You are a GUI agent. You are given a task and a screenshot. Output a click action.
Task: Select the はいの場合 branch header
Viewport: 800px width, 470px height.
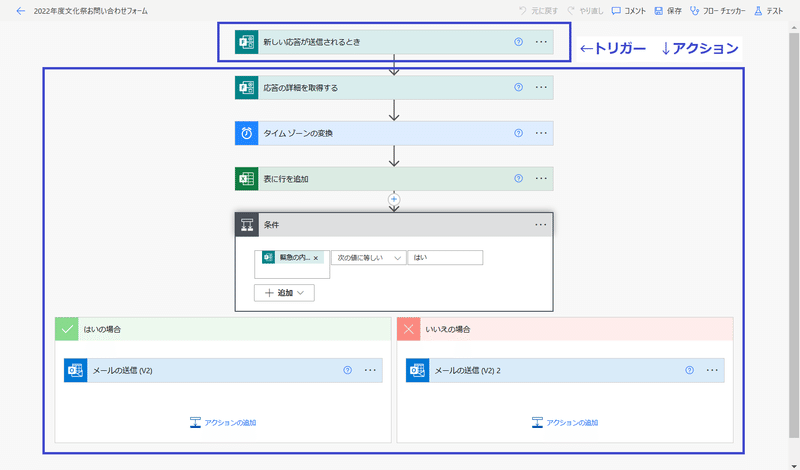pyautogui.click(x=223, y=329)
